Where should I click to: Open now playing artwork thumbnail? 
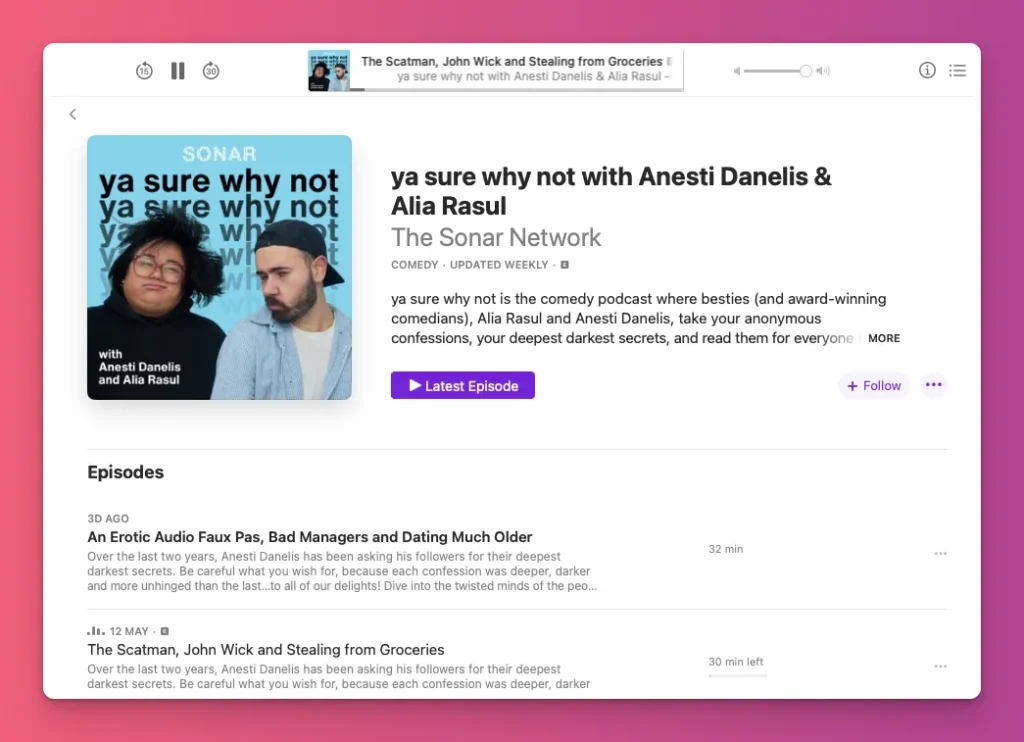pos(328,71)
